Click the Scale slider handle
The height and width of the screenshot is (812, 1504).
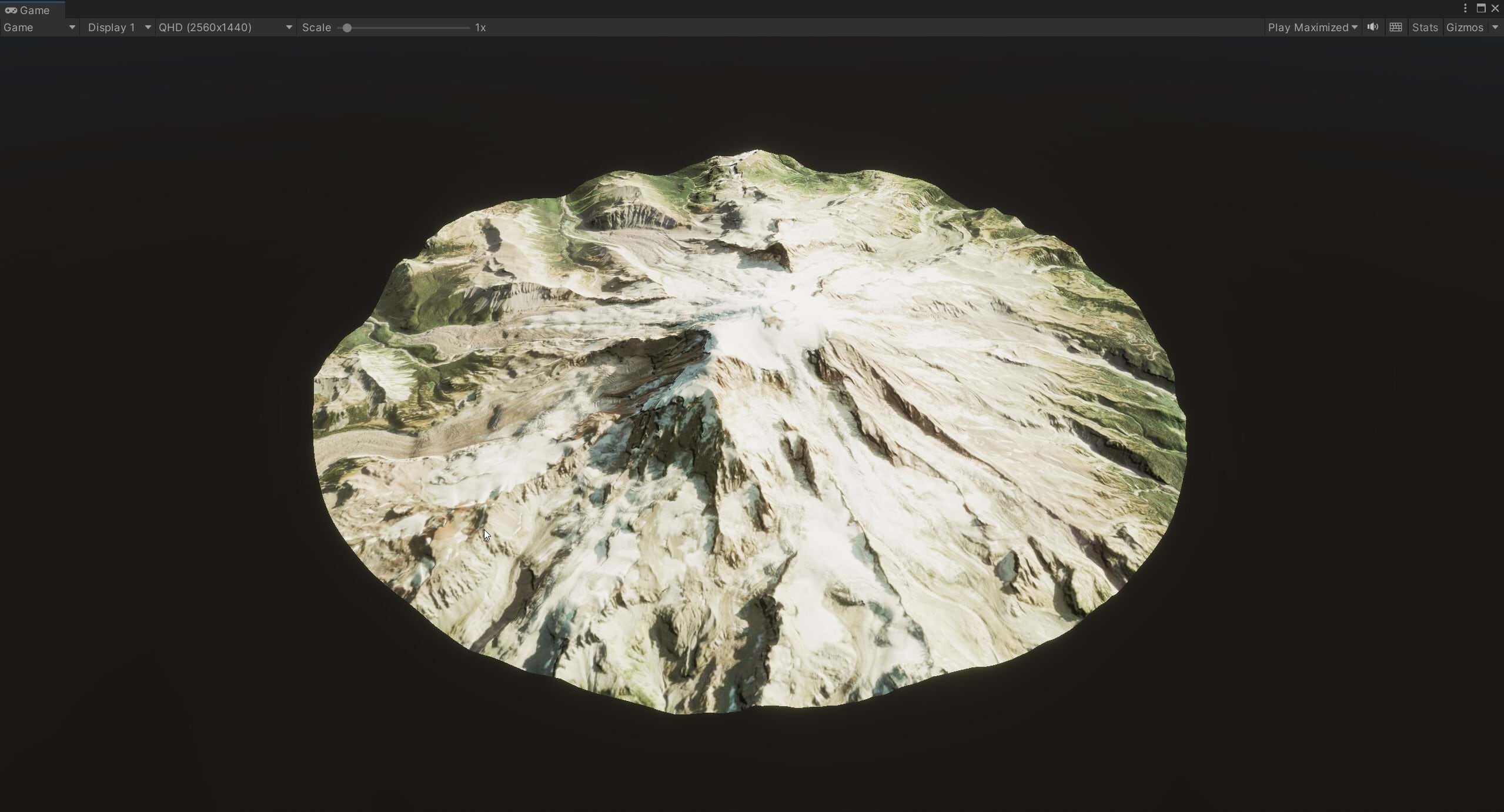347,28
